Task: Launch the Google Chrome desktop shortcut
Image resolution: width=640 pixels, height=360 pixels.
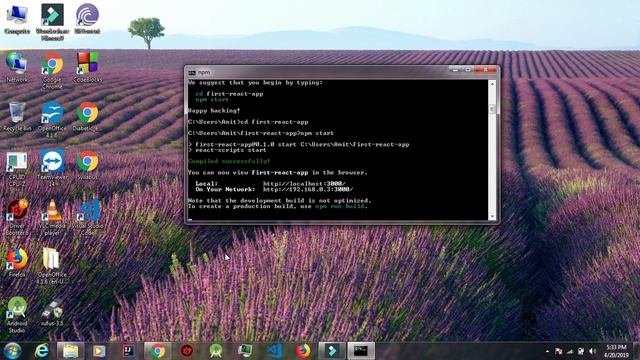Action: click(x=52, y=70)
